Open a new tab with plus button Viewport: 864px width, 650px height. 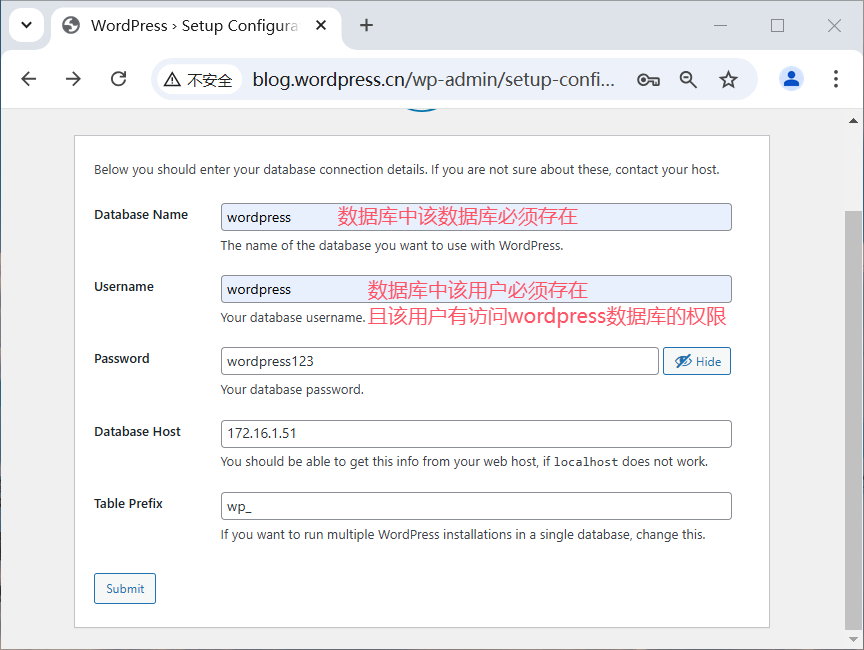366,25
